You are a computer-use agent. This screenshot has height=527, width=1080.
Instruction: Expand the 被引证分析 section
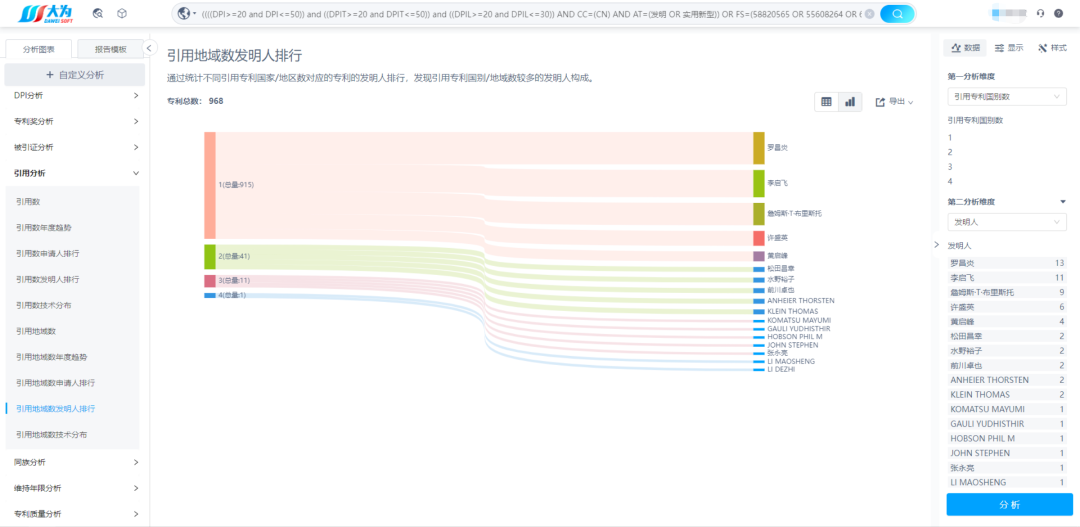(x=76, y=147)
